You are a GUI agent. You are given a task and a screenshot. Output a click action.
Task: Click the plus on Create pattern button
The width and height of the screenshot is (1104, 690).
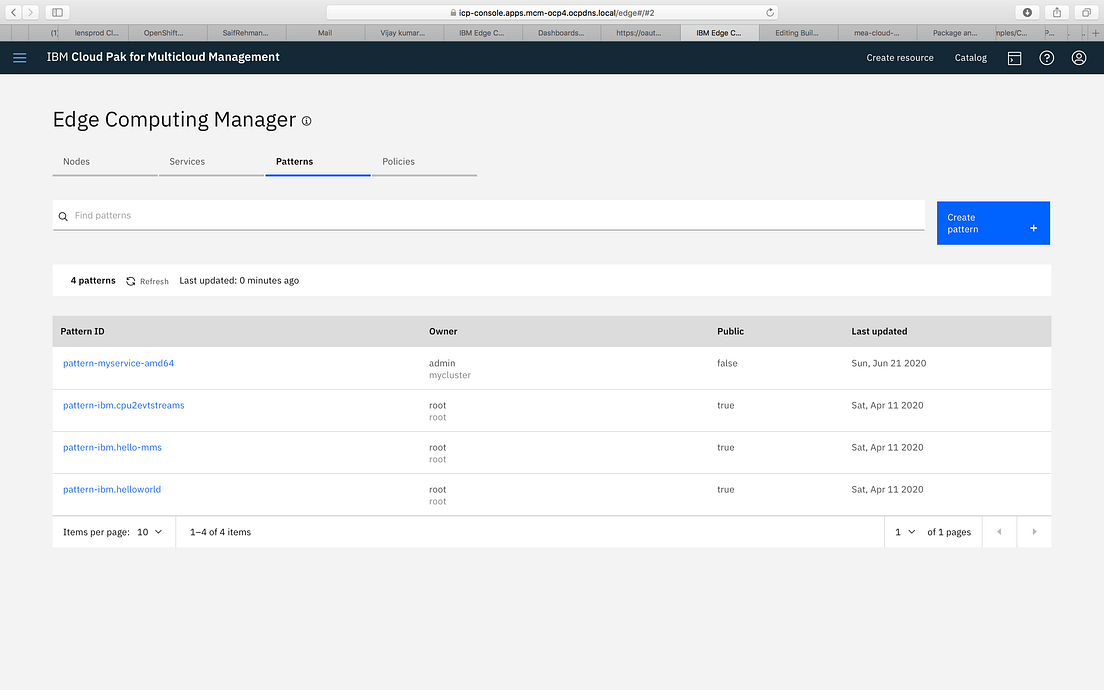pos(1033,227)
